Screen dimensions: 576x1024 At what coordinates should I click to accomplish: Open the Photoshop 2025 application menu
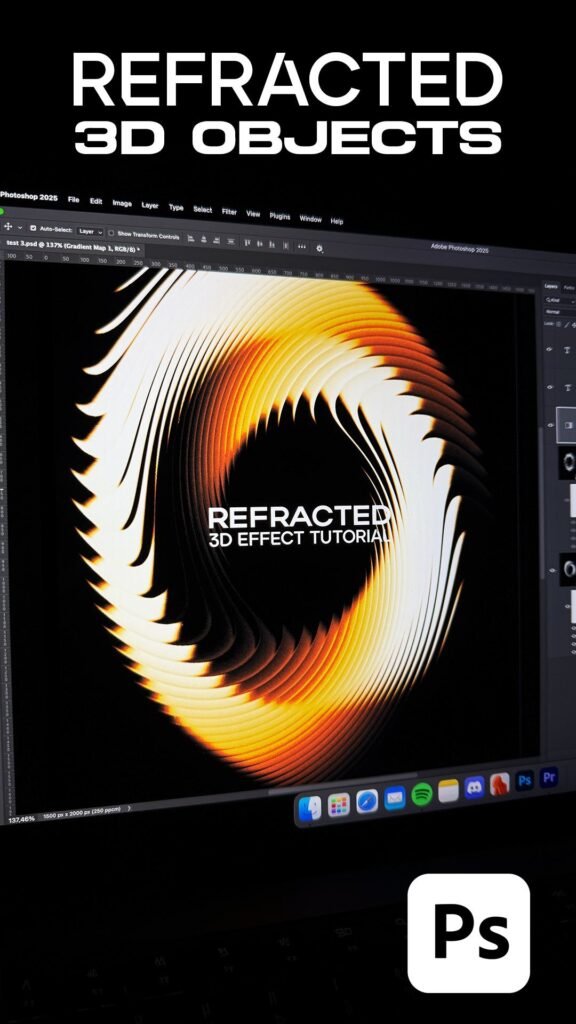click(x=29, y=196)
